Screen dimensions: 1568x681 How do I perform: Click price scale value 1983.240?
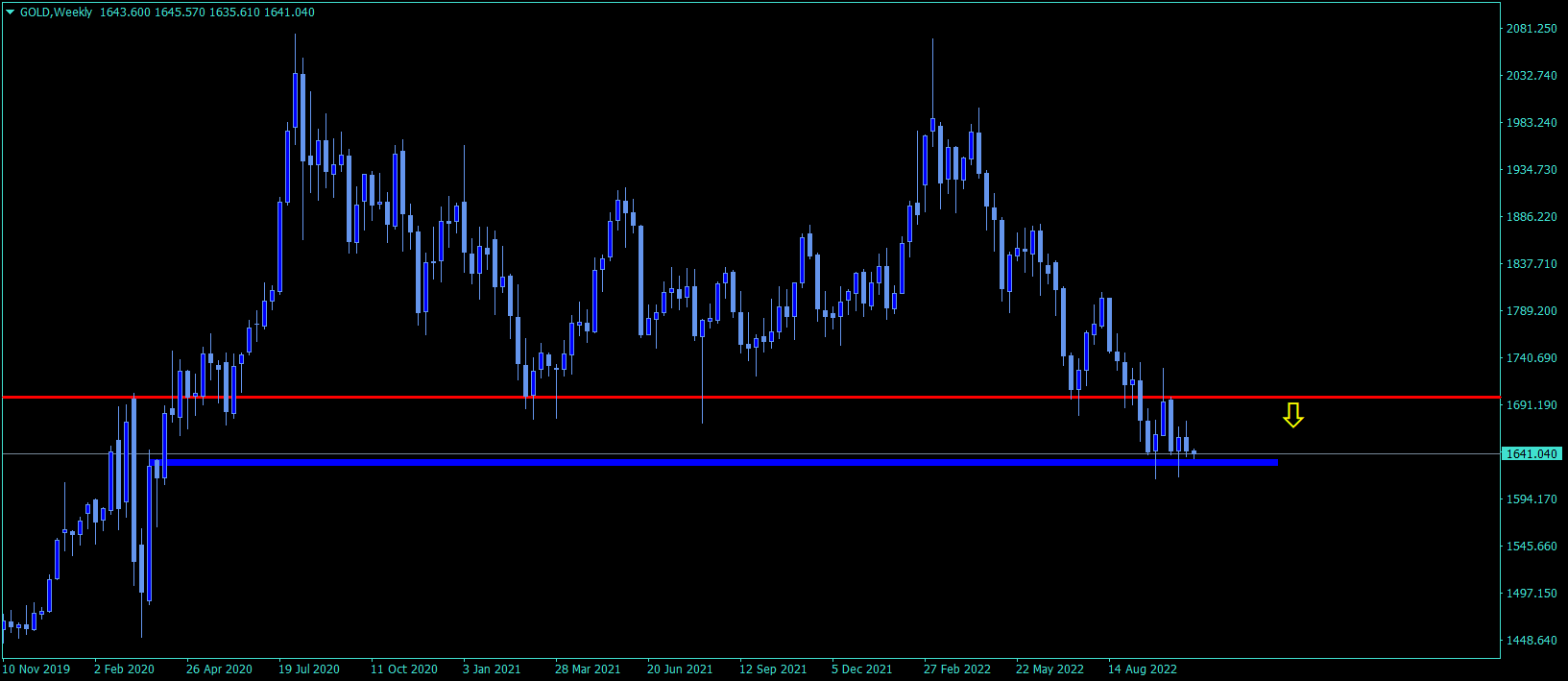tap(1532, 123)
